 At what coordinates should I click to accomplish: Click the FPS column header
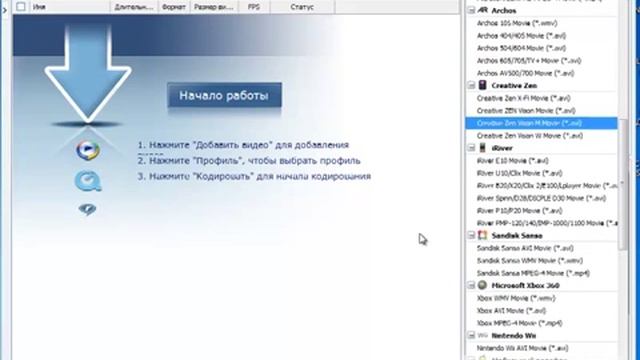click(254, 7)
